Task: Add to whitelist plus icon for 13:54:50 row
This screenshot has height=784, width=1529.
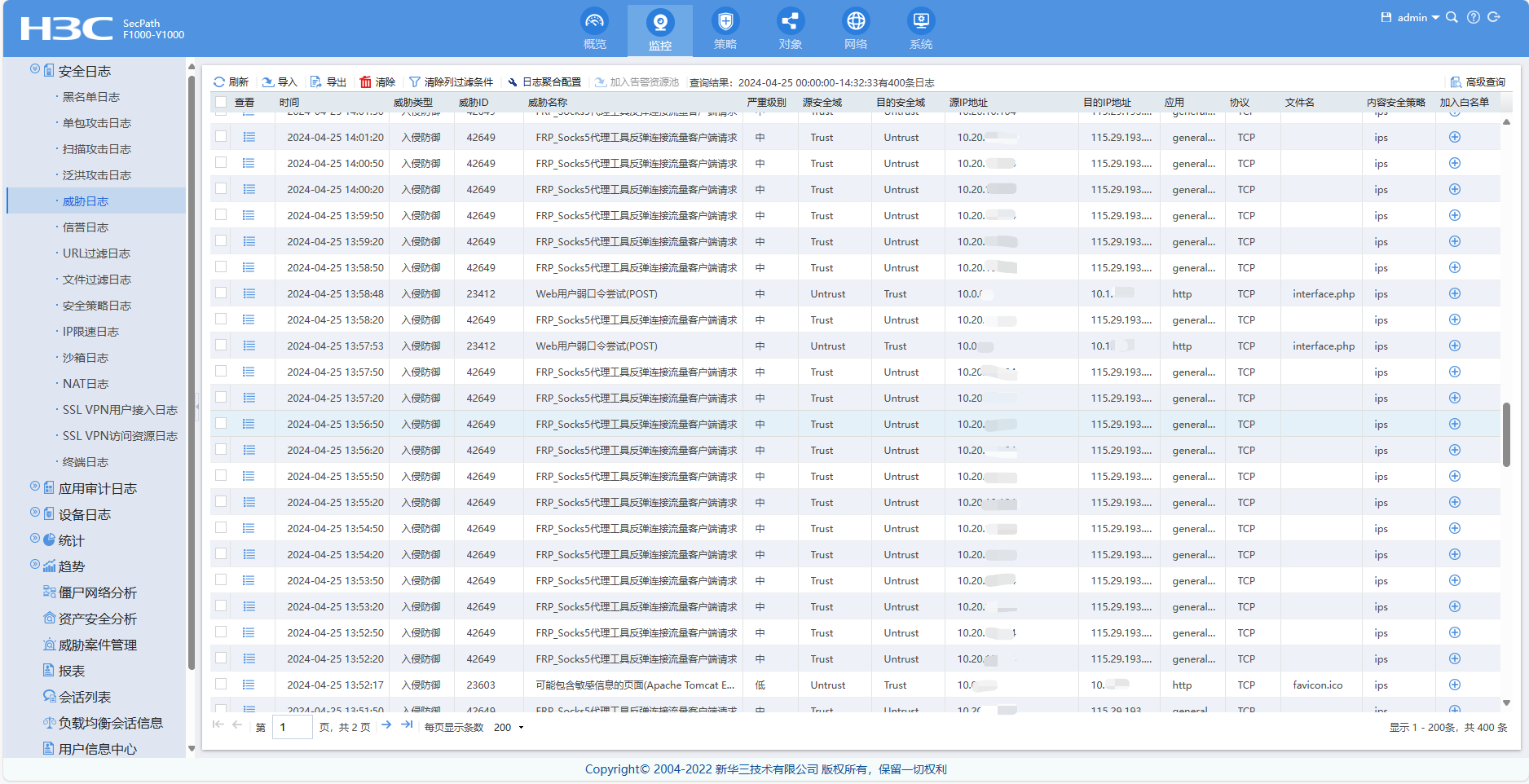Action: tap(1455, 528)
